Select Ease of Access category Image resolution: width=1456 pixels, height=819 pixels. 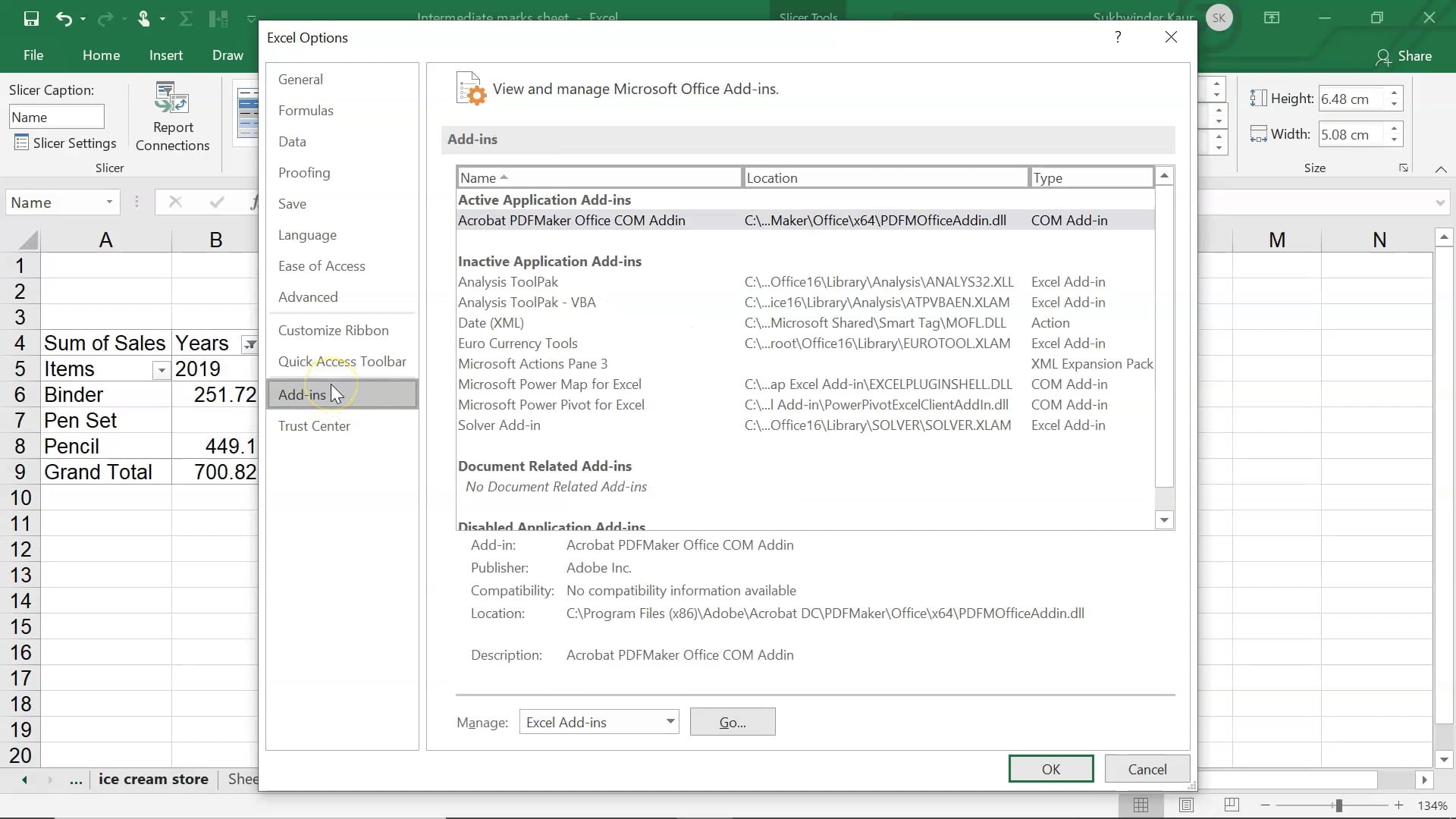coord(342,266)
